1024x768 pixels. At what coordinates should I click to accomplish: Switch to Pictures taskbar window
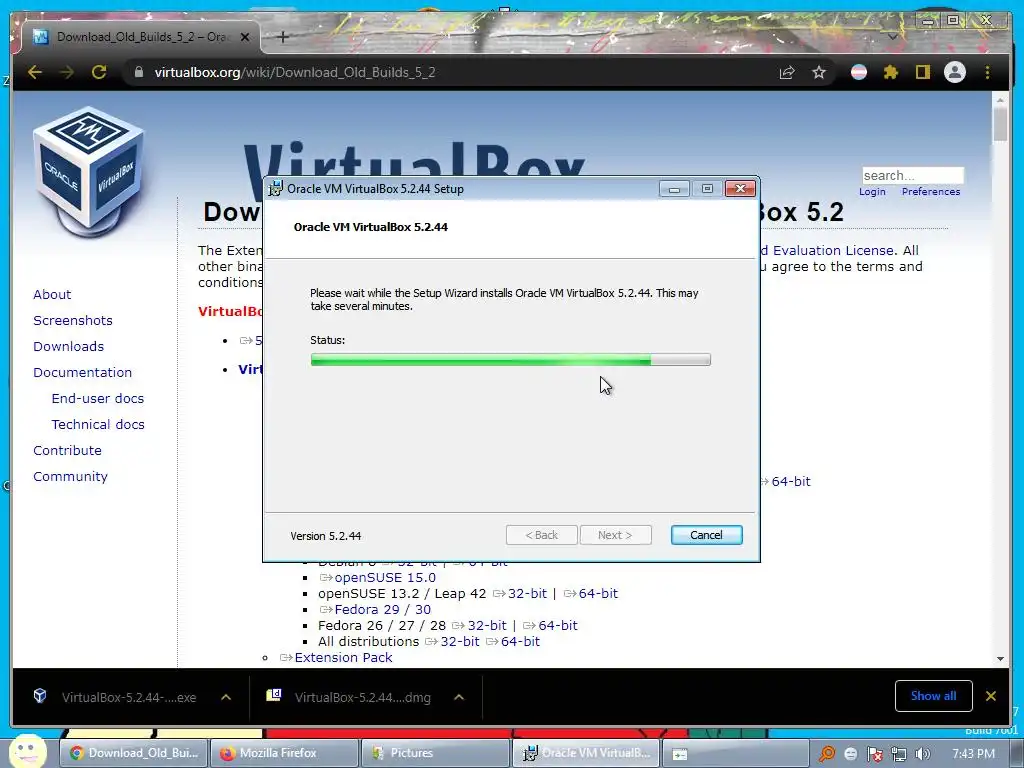(x=436, y=753)
